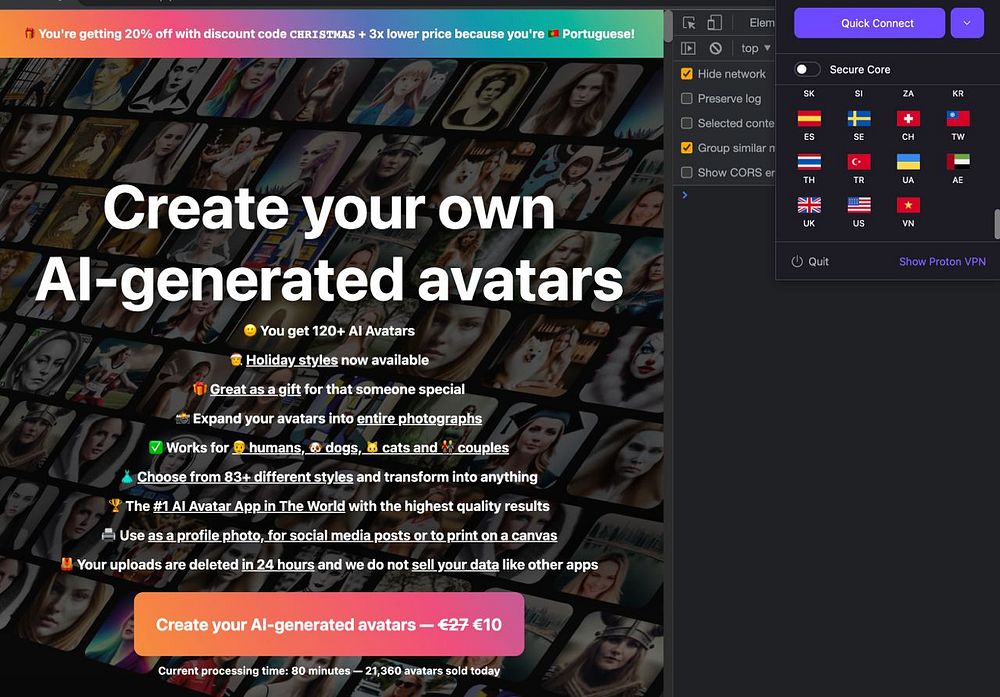The image size is (1000, 697).
Task: Select the Thailand flag (TH)
Action: click(809, 162)
